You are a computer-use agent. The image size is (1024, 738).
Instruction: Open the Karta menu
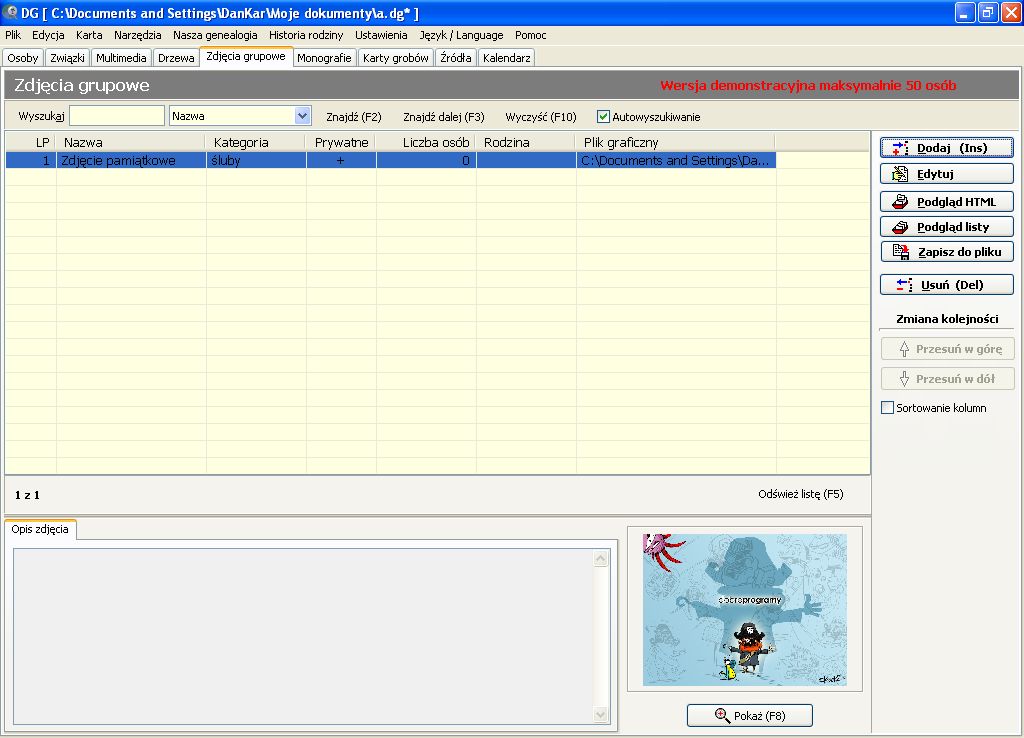(x=89, y=35)
